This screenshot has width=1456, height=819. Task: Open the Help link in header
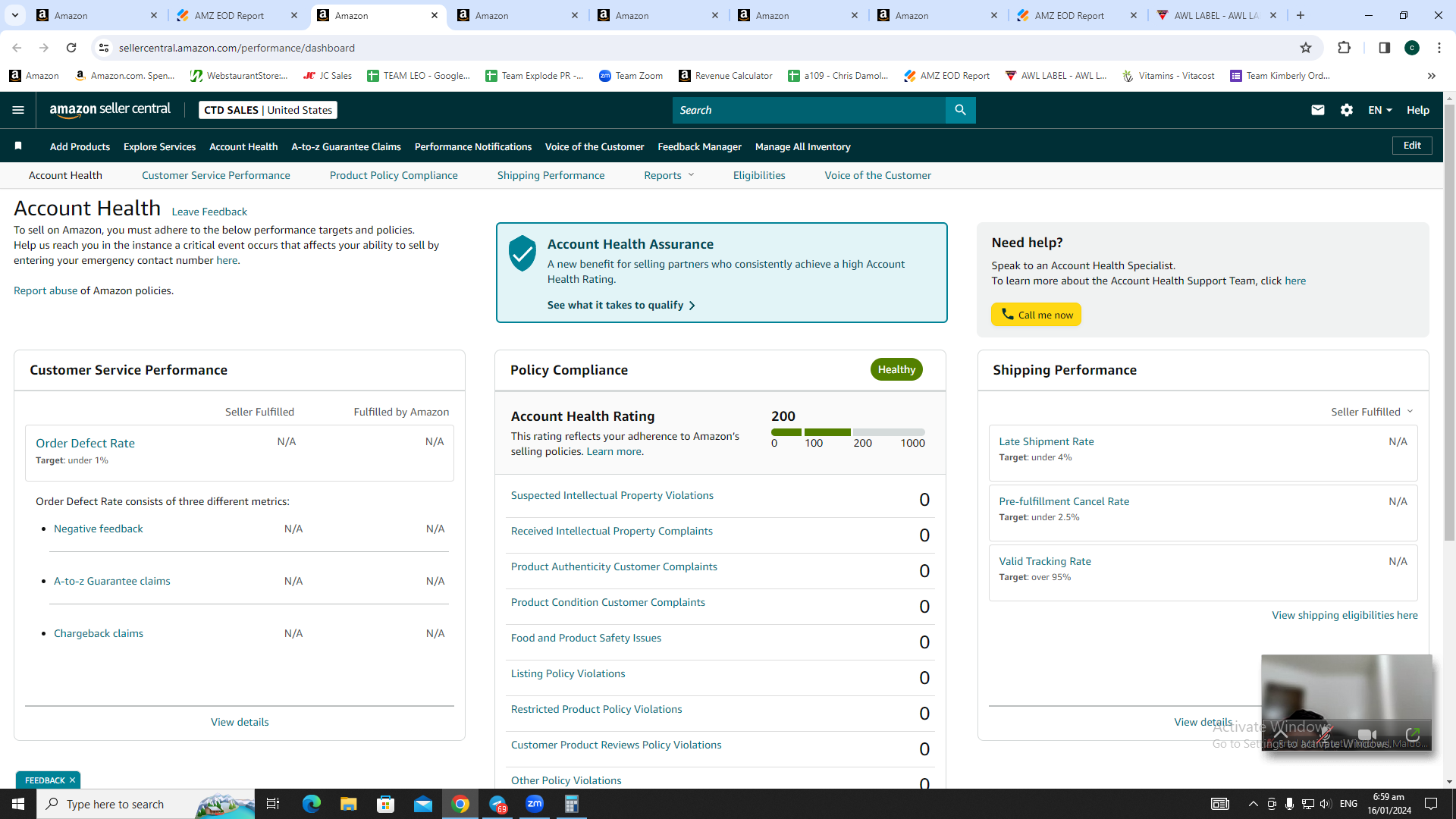click(1418, 110)
